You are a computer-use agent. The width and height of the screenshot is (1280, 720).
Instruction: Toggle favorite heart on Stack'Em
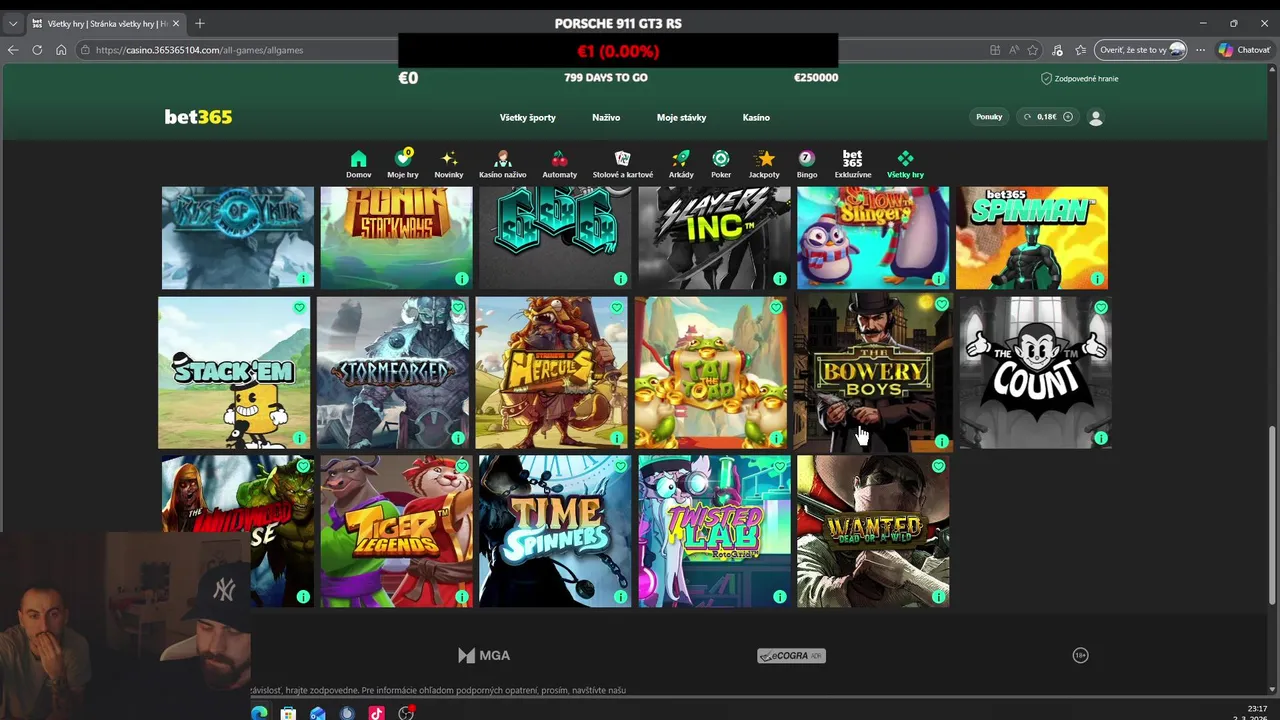[299, 308]
